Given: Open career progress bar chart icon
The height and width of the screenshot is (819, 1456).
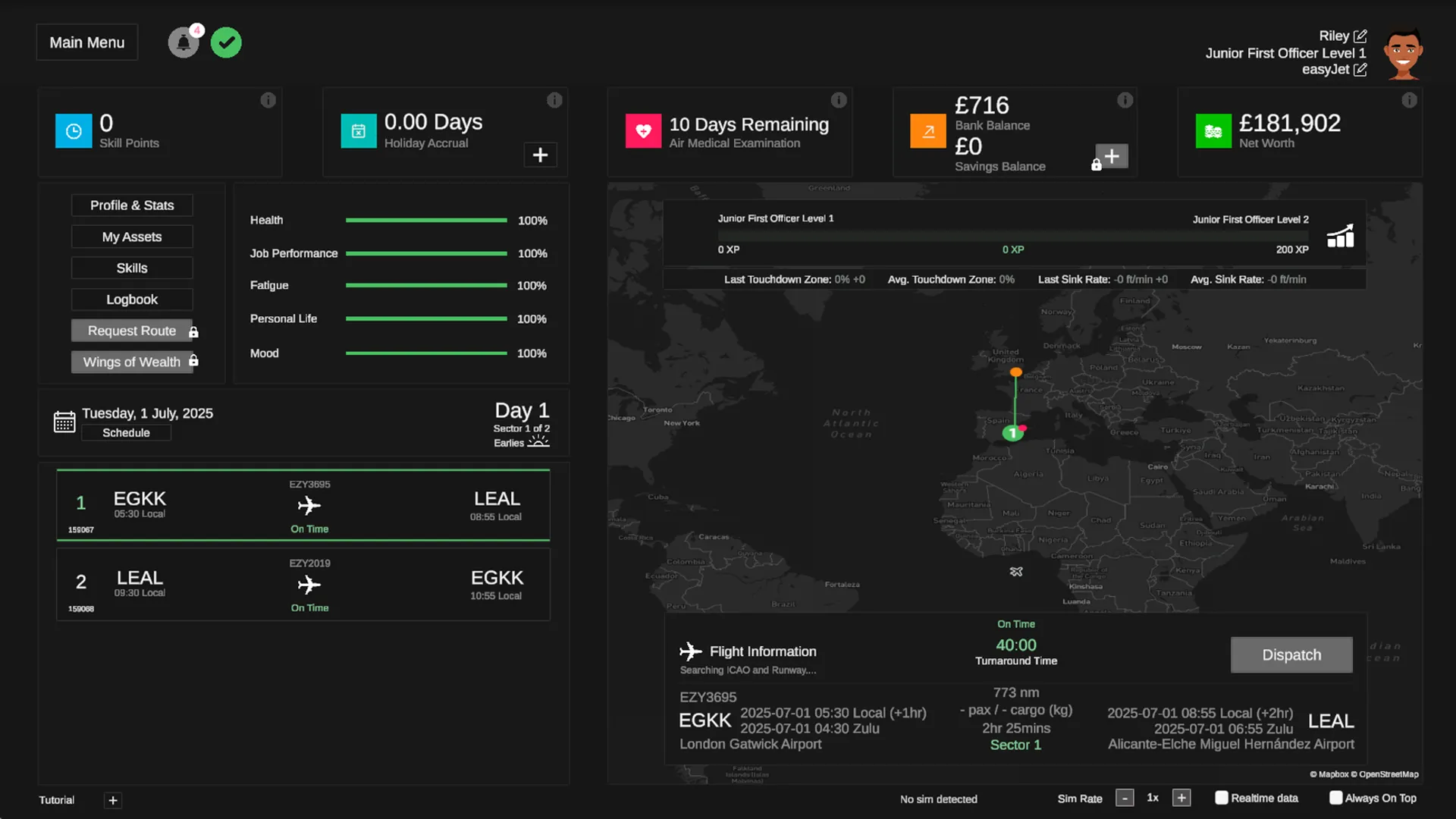Looking at the screenshot, I should click(x=1340, y=237).
